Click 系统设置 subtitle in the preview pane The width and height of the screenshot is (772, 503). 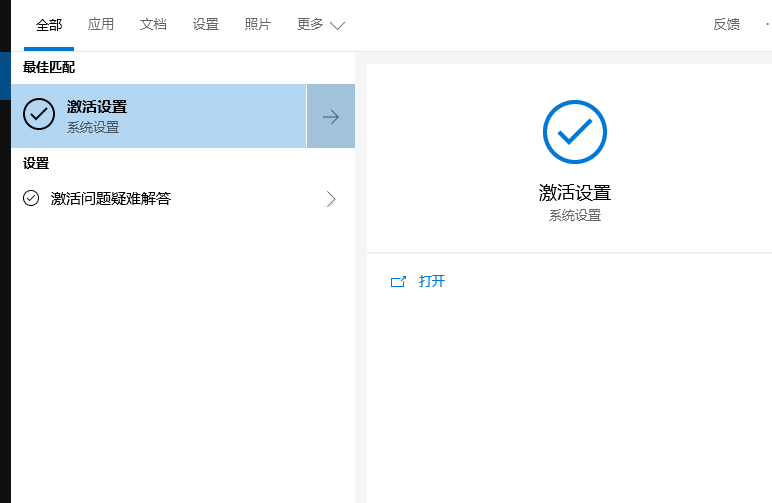(574, 216)
